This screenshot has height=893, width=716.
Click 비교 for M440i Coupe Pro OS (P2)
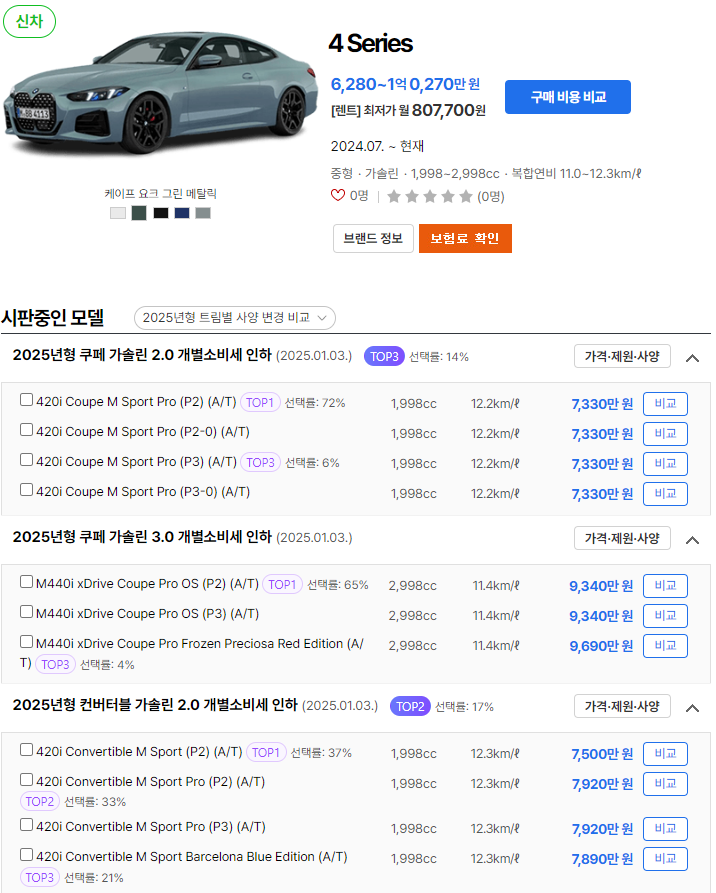(x=665, y=585)
